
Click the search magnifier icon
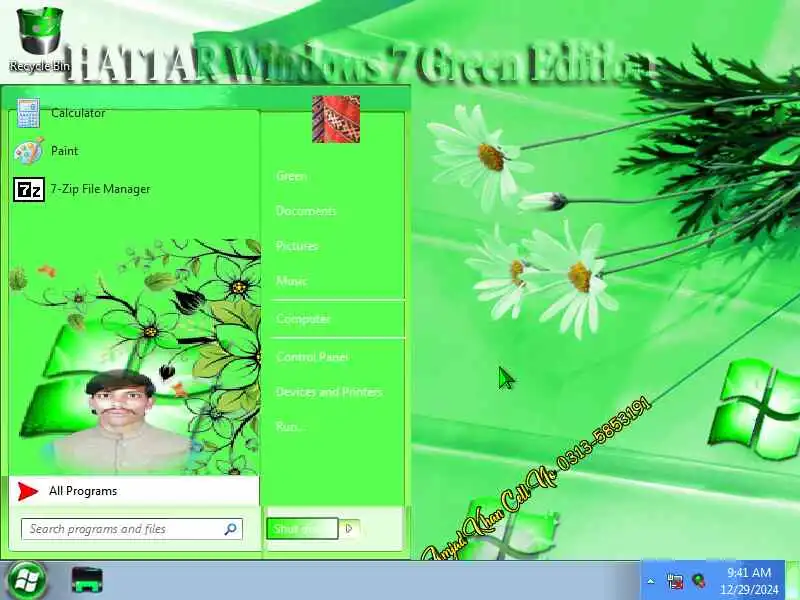click(x=231, y=529)
